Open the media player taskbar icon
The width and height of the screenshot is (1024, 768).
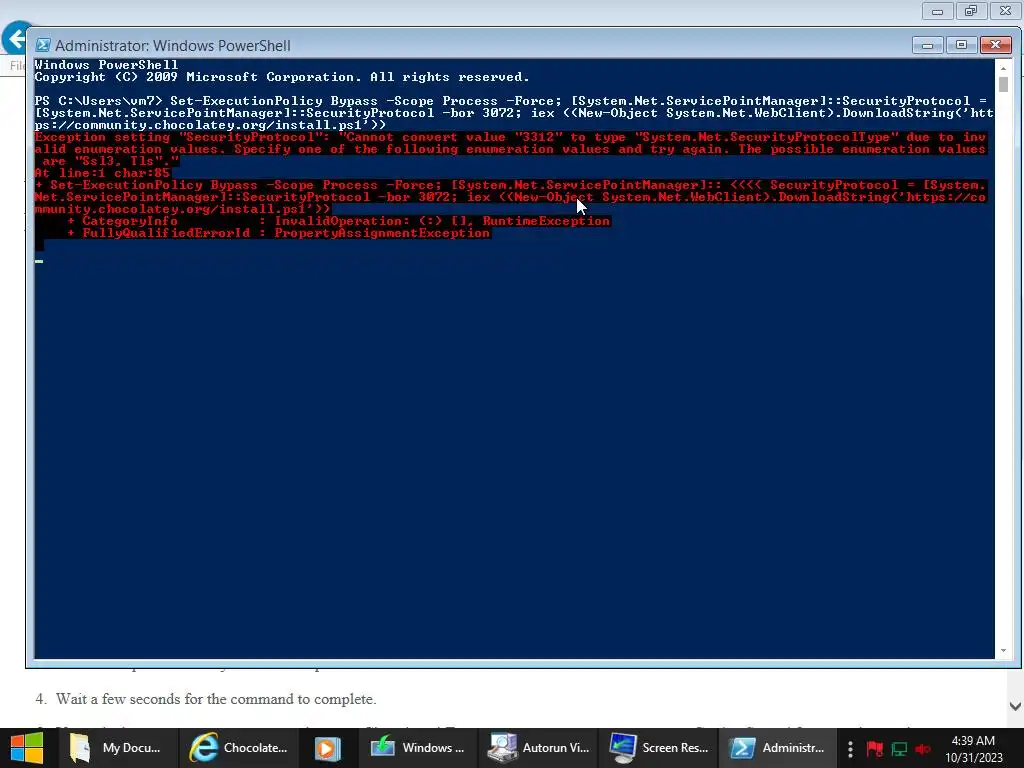(x=328, y=748)
